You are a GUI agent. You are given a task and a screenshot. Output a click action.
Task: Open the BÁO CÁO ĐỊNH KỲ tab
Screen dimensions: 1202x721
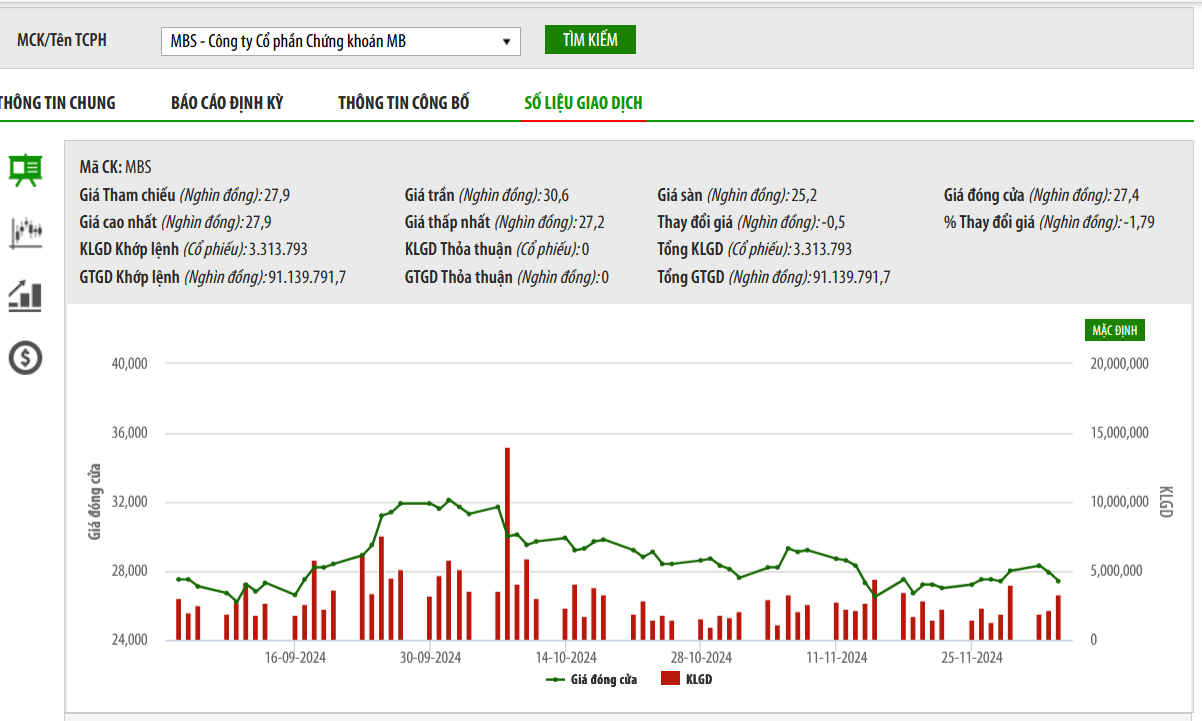click(227, 103)
